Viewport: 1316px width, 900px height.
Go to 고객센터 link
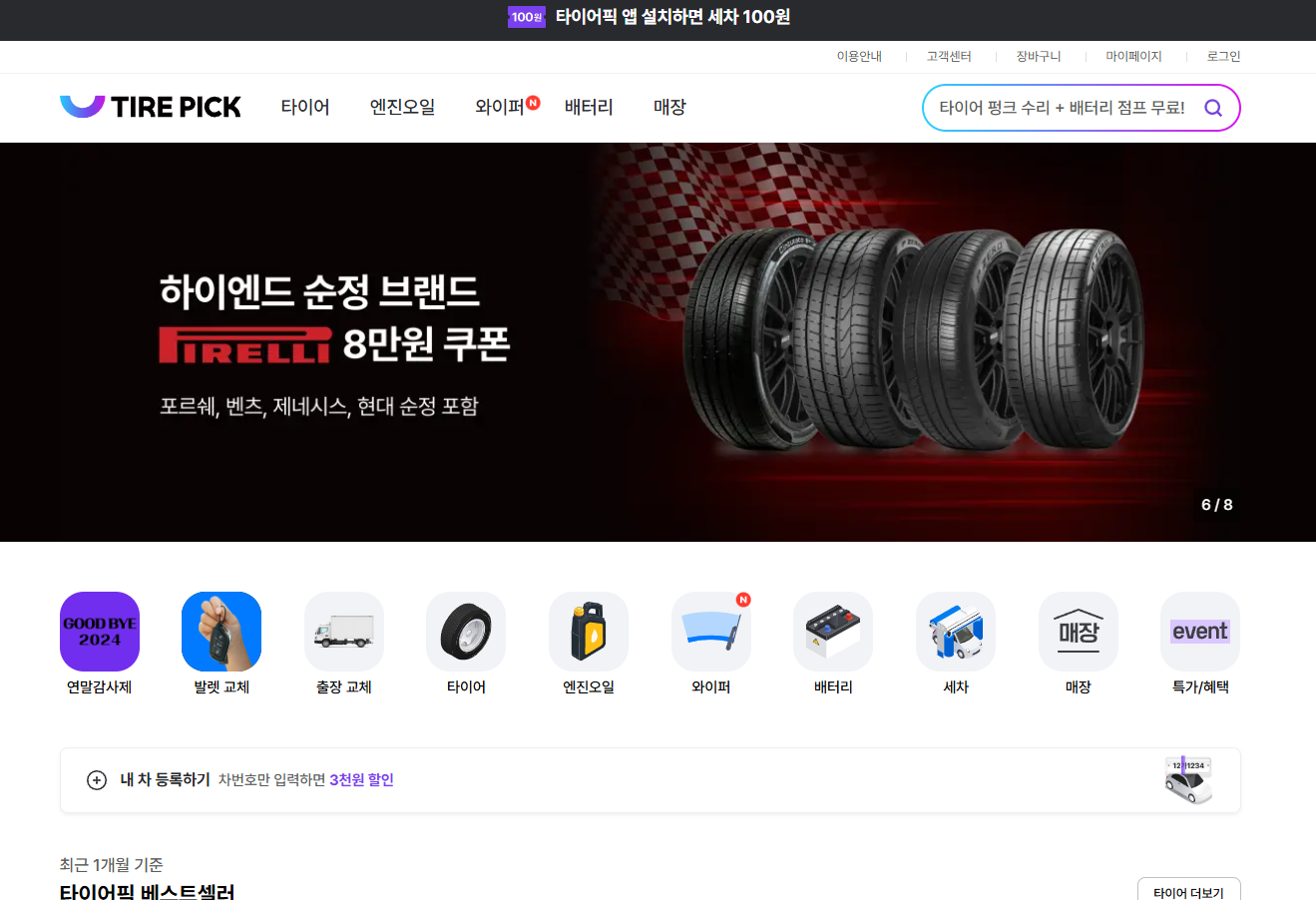pyautogui.click(x=949, y=57)
